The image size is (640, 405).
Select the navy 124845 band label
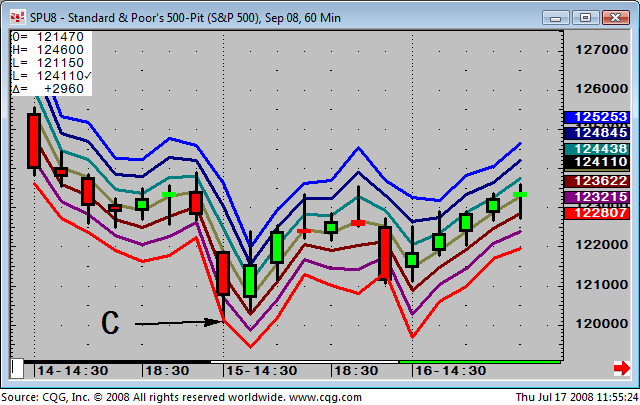(x=596, y=132)
